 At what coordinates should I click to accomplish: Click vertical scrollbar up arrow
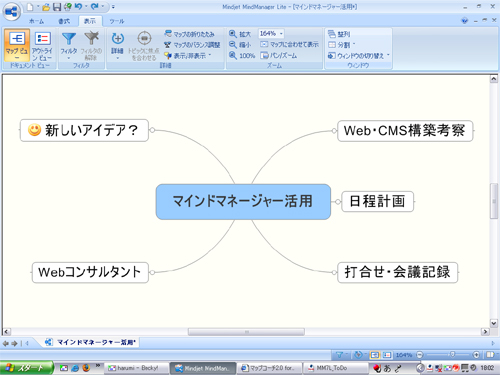(494, 79)
